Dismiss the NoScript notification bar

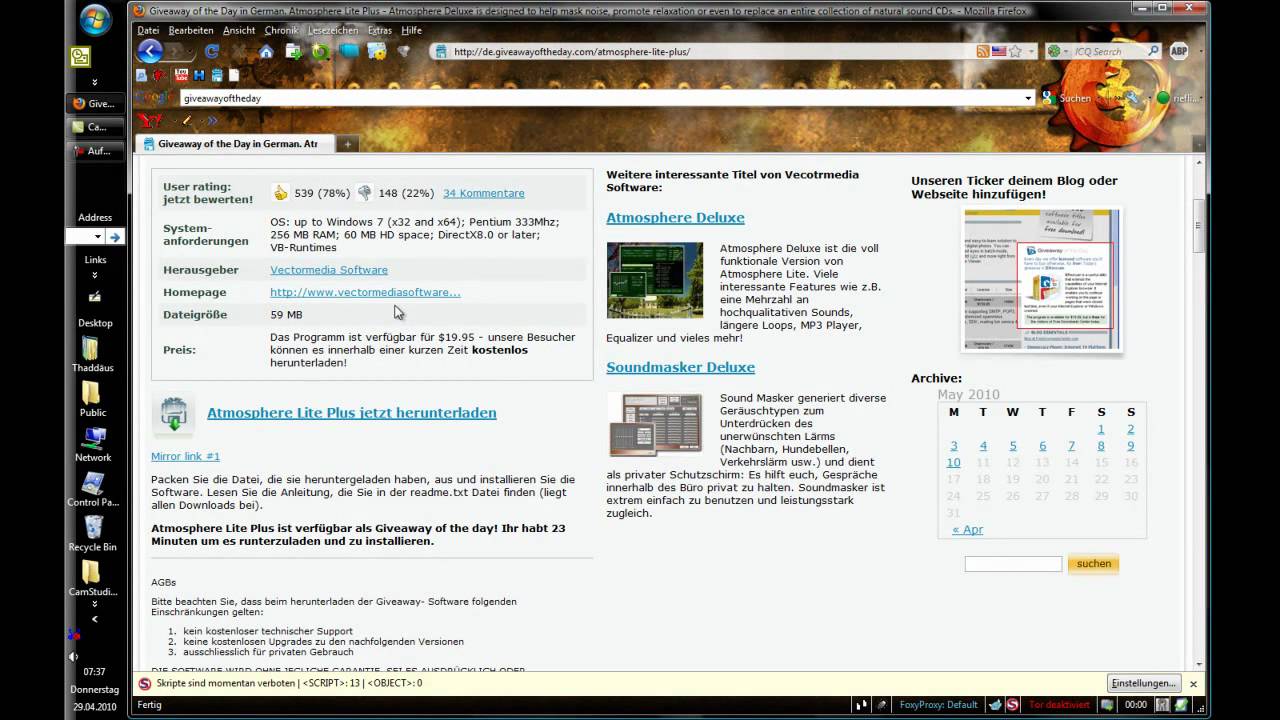pos(1193,684)
